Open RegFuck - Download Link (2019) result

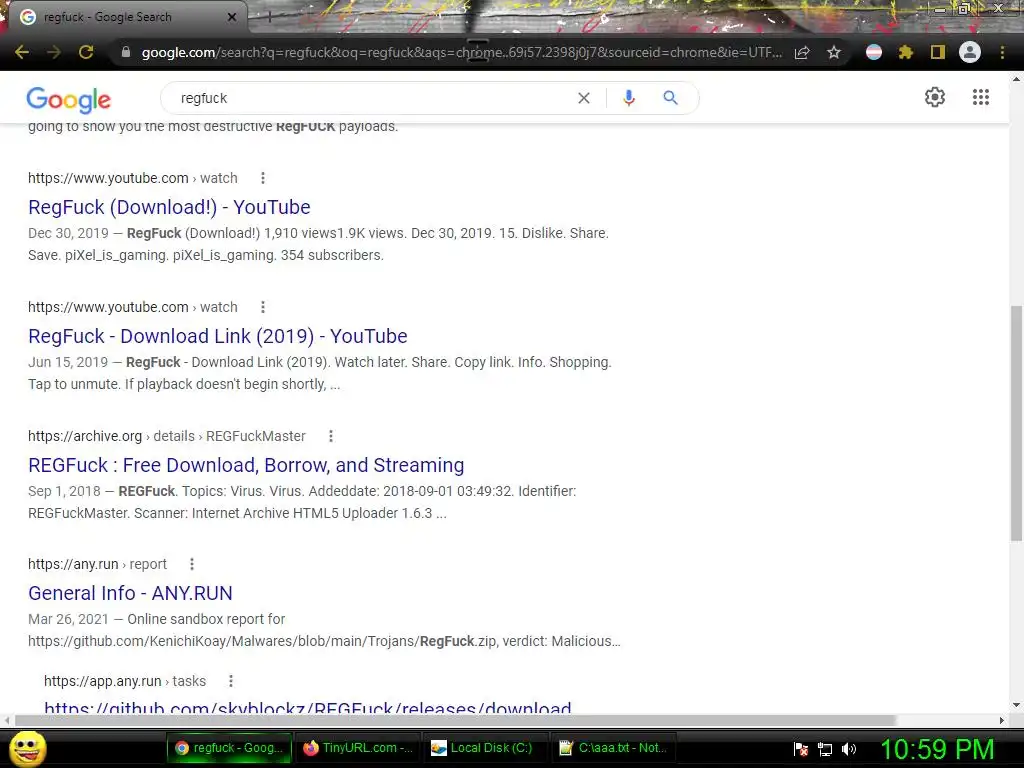tap(217, 336)
